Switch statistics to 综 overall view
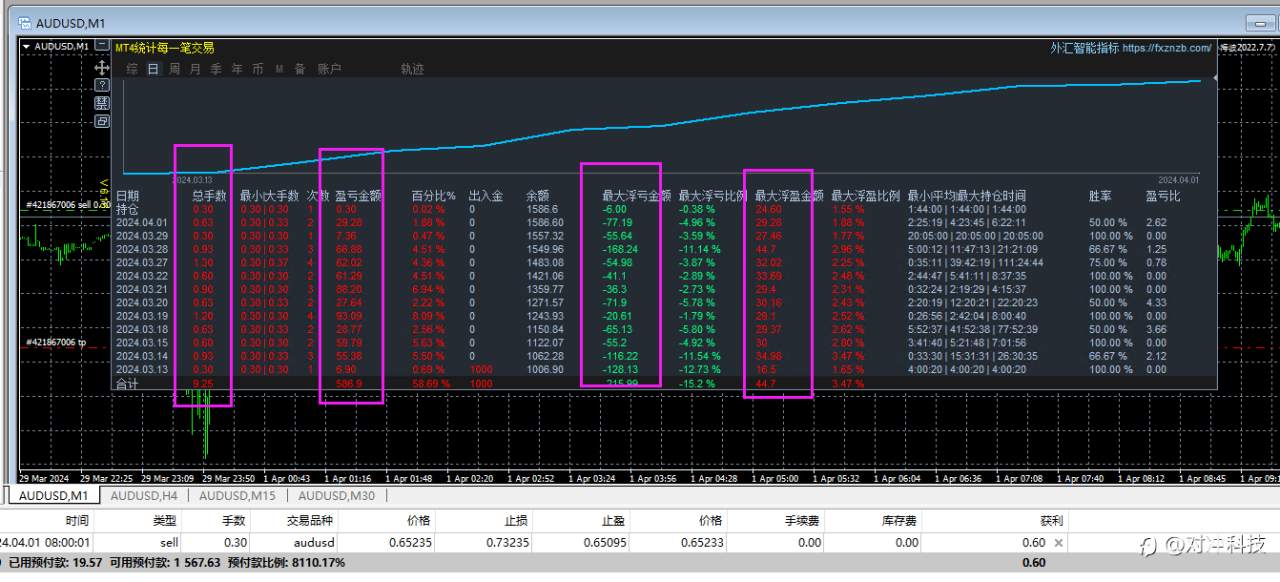This screenshot has width=1280, height=582. (132, 69)
